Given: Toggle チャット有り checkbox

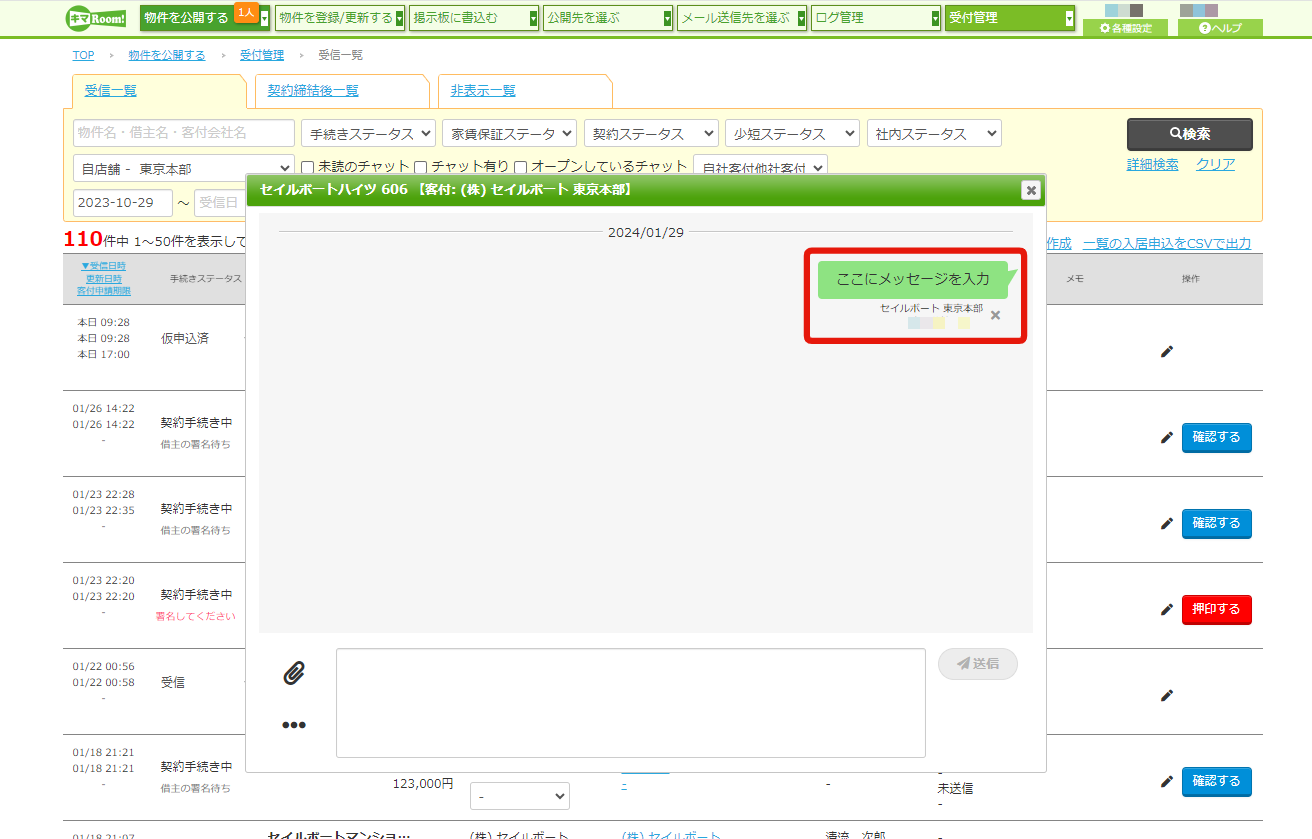Looking at the screenshot, I should [421, 167].
